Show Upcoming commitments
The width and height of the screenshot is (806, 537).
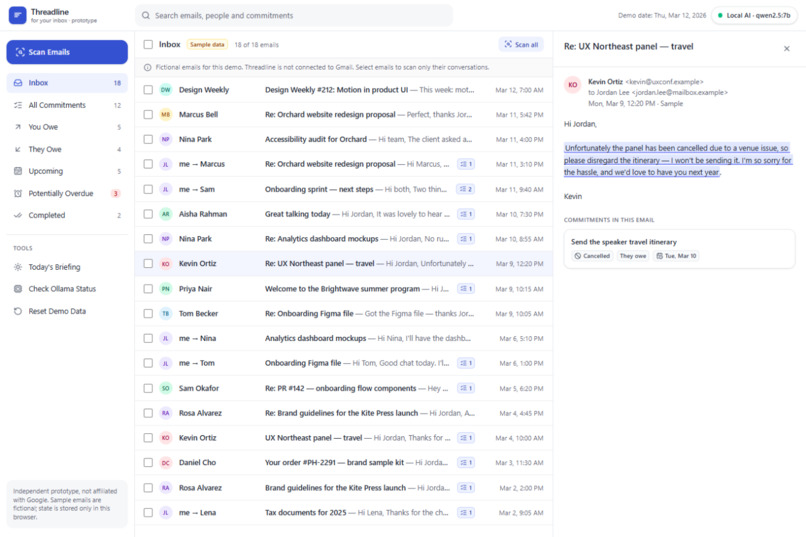(67, 171)
